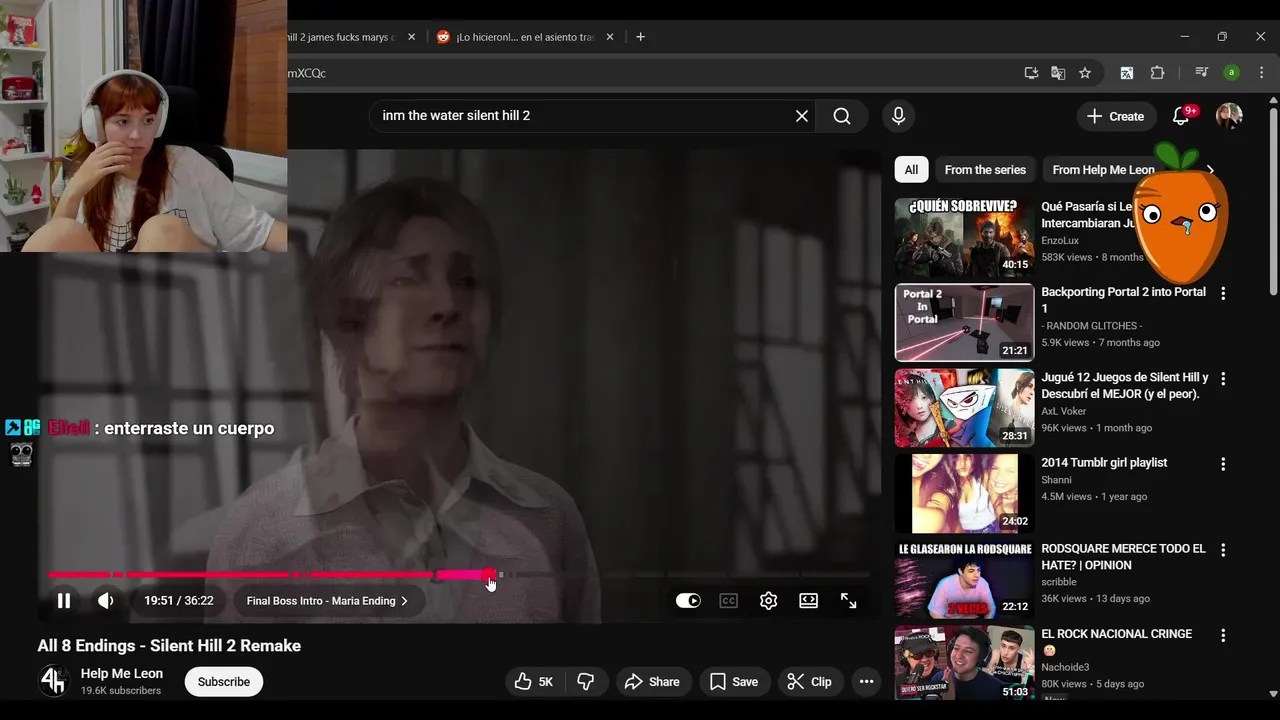Viewport: 1280px width, 720px height.
Task: Open options menu for '2014 Tumblr girl playlist'
Action: coord(1223,465)
